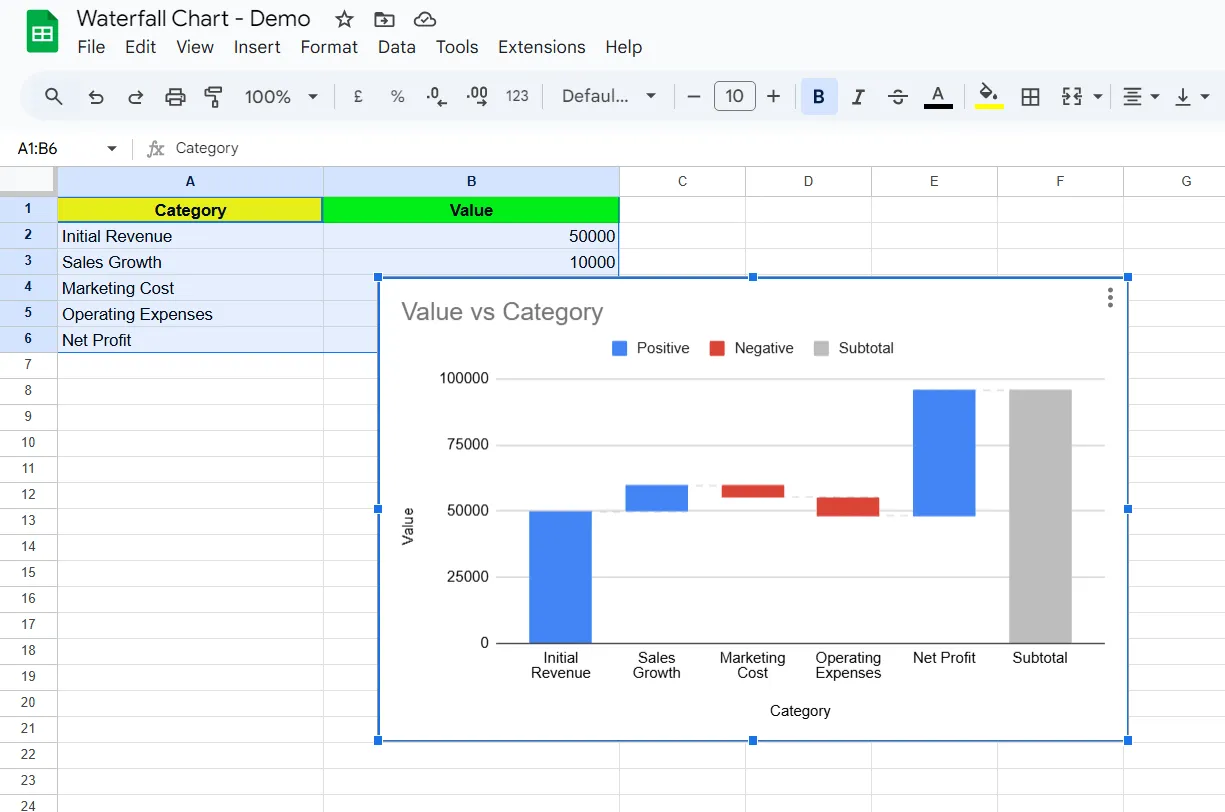Toggle bold formatting
Viewport: 1225px width, 812px height.
pos(819,97)
